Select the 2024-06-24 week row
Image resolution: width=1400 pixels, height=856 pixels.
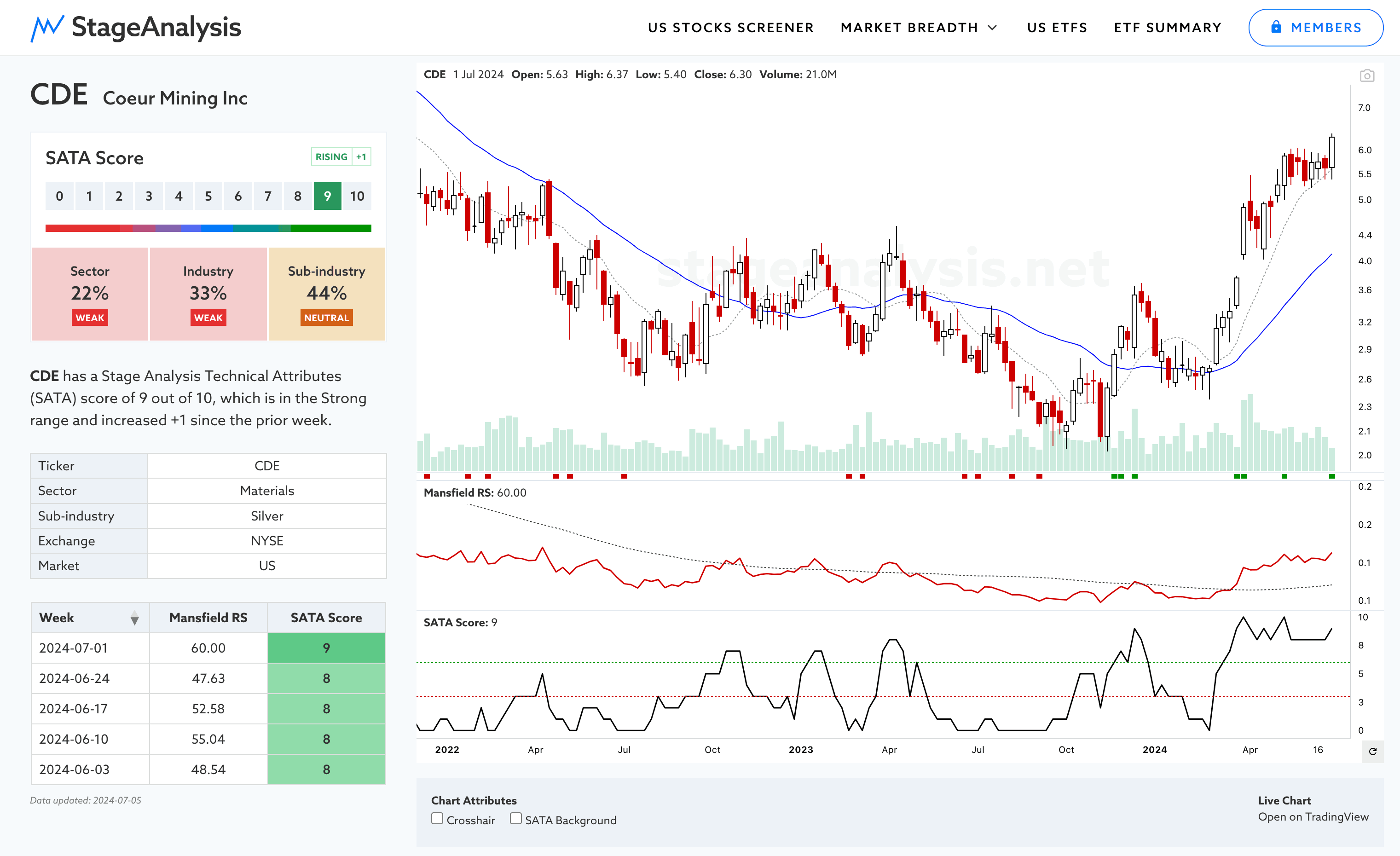208,678
